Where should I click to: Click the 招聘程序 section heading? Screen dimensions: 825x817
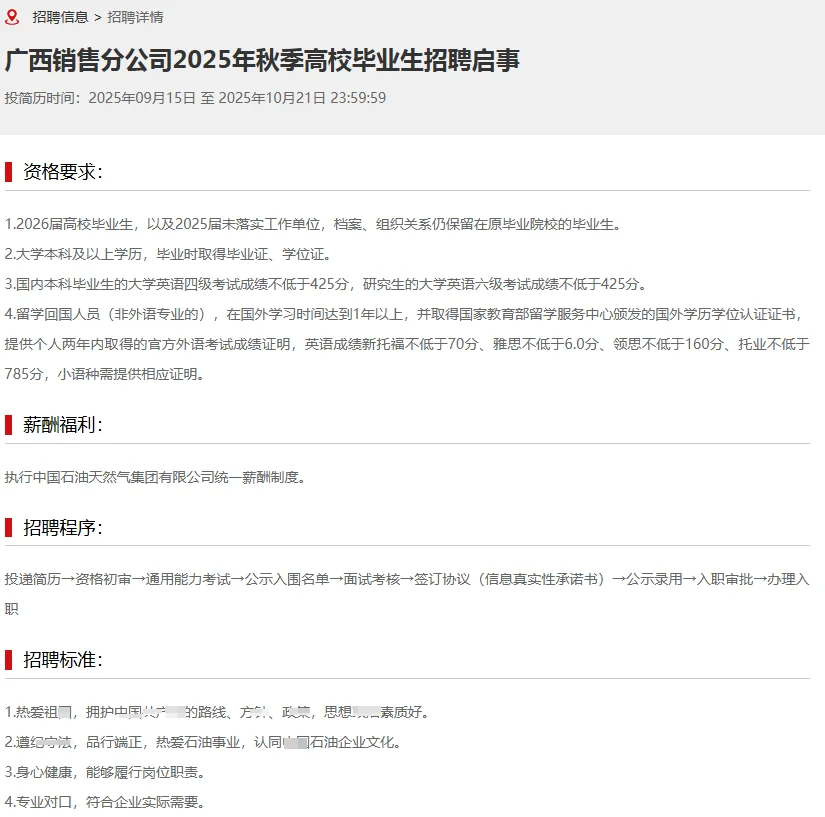pyautogui.click(x=63, y=528)
